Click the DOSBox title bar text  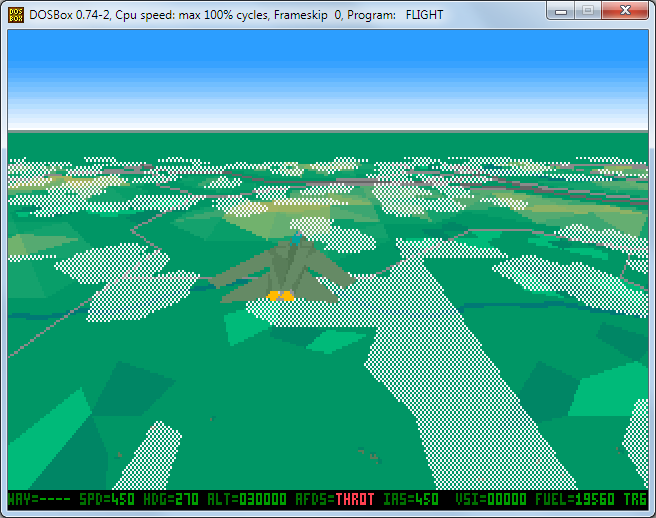tap(236, 15)
